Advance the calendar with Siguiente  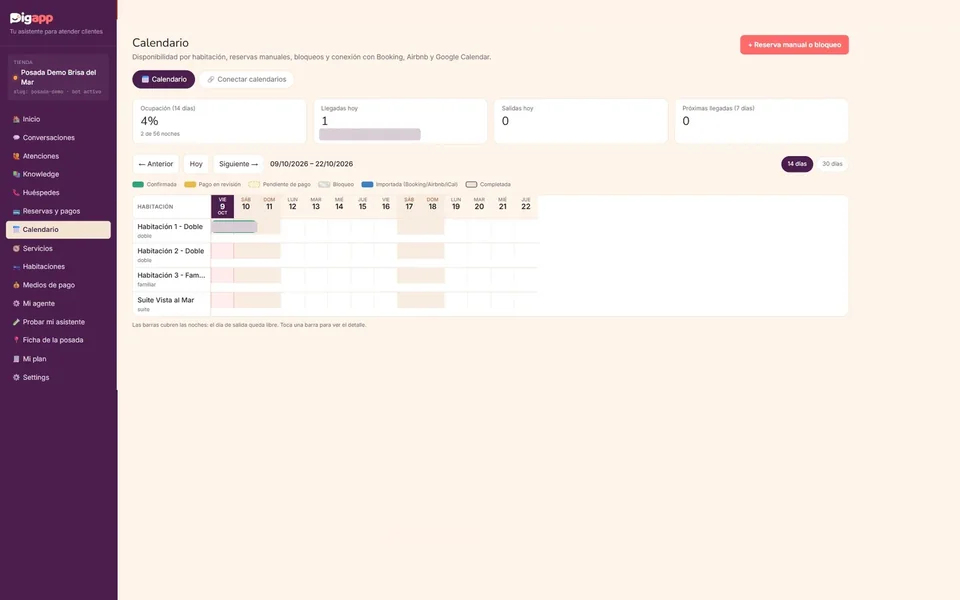click(x=238, y=164)
